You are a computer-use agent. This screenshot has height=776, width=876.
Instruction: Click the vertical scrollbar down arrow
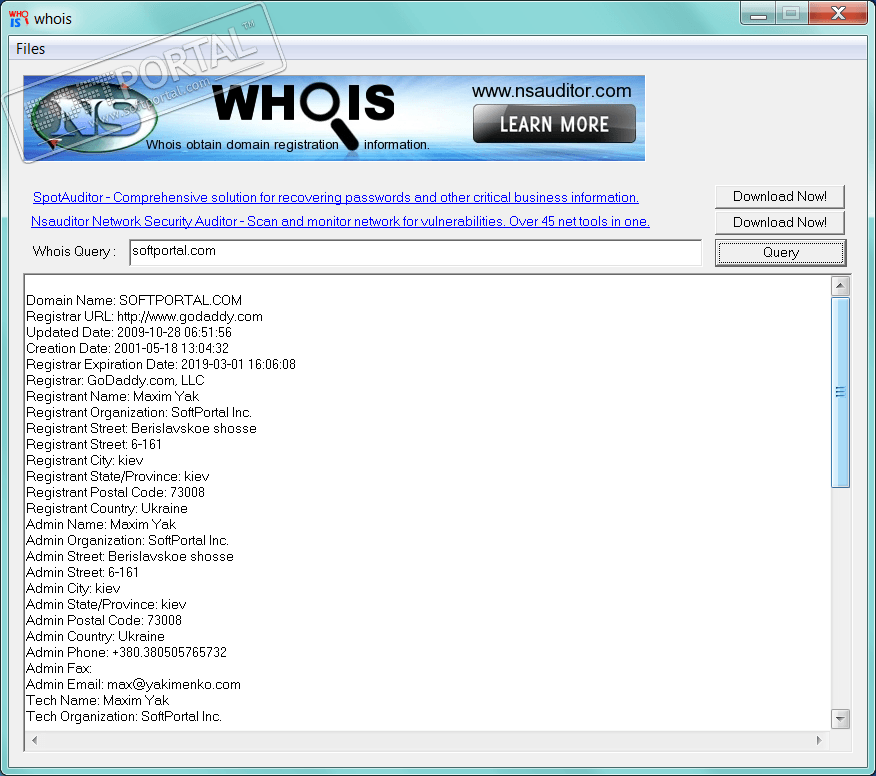pos(840,718)
